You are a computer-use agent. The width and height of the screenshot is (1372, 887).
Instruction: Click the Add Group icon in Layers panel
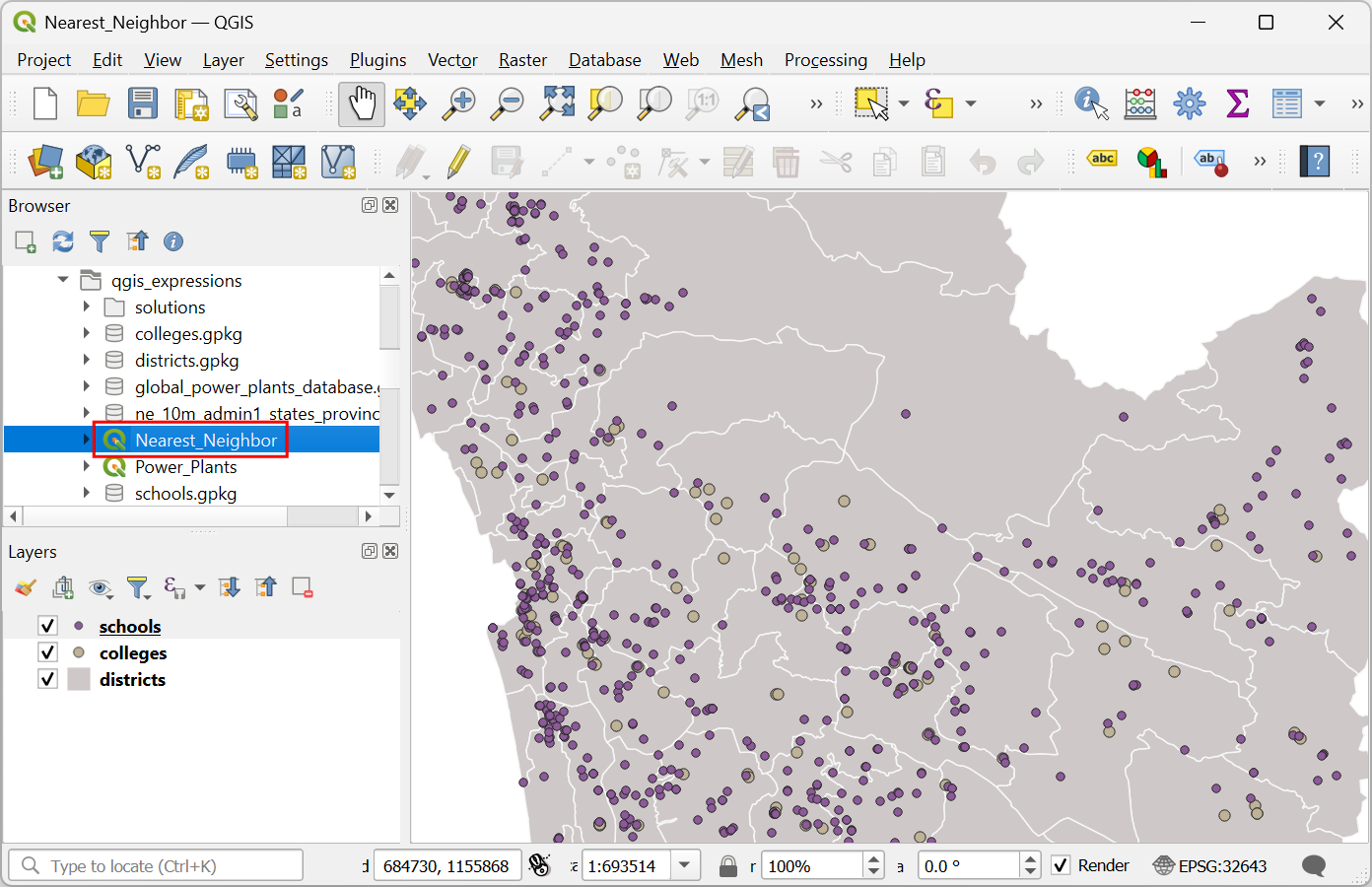63,588
